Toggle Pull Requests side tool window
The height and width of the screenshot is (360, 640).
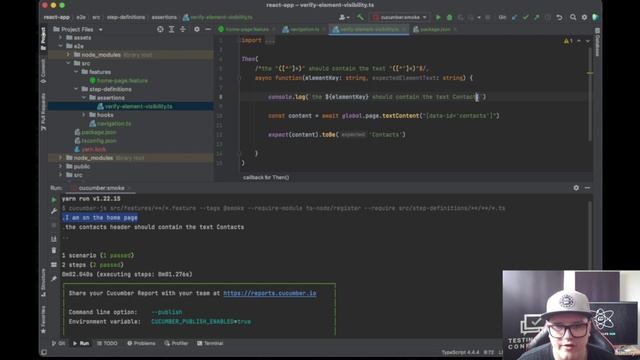coord(43,112)
